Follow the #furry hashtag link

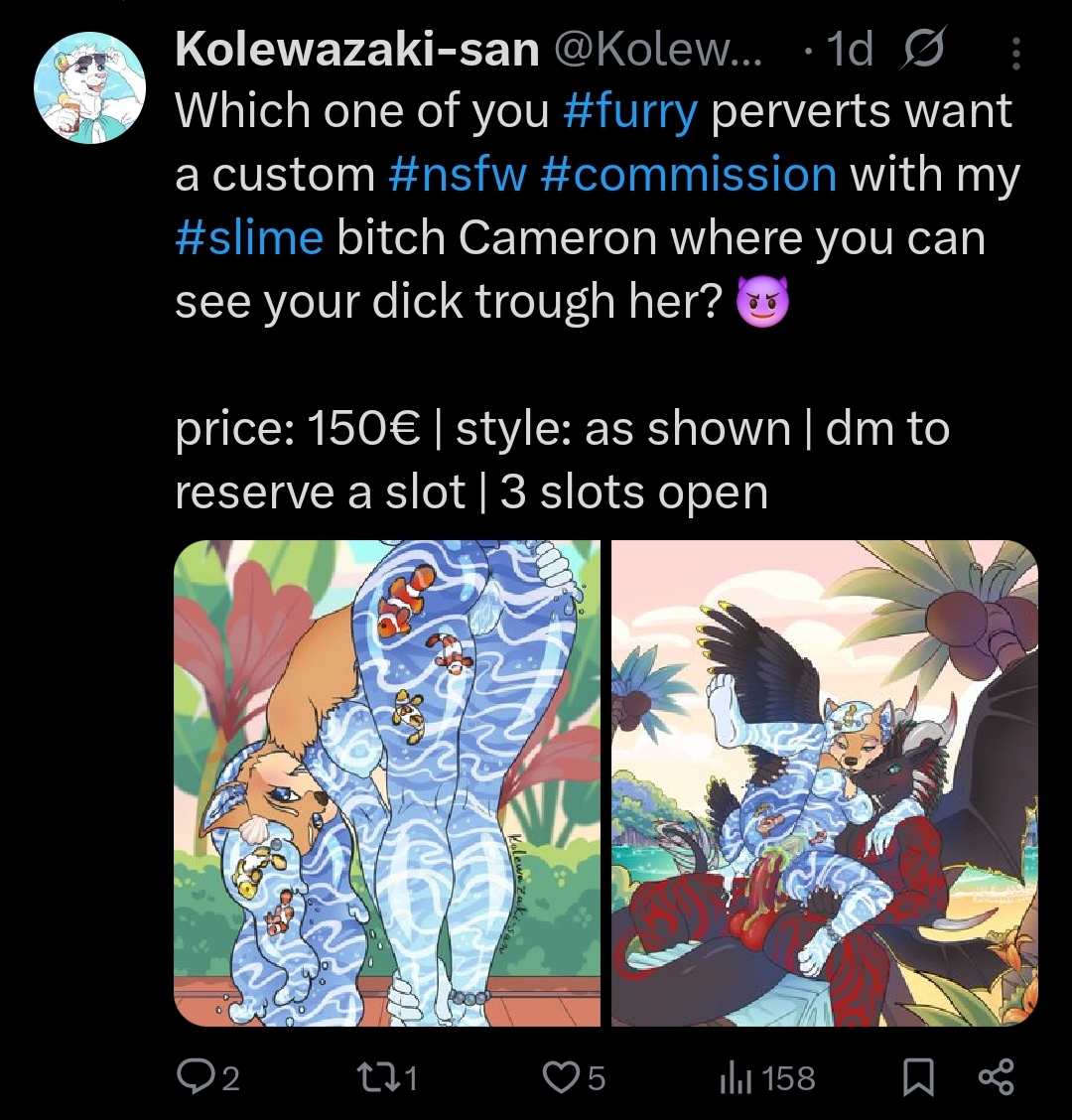pyautogui.click(x=630, y=111)
